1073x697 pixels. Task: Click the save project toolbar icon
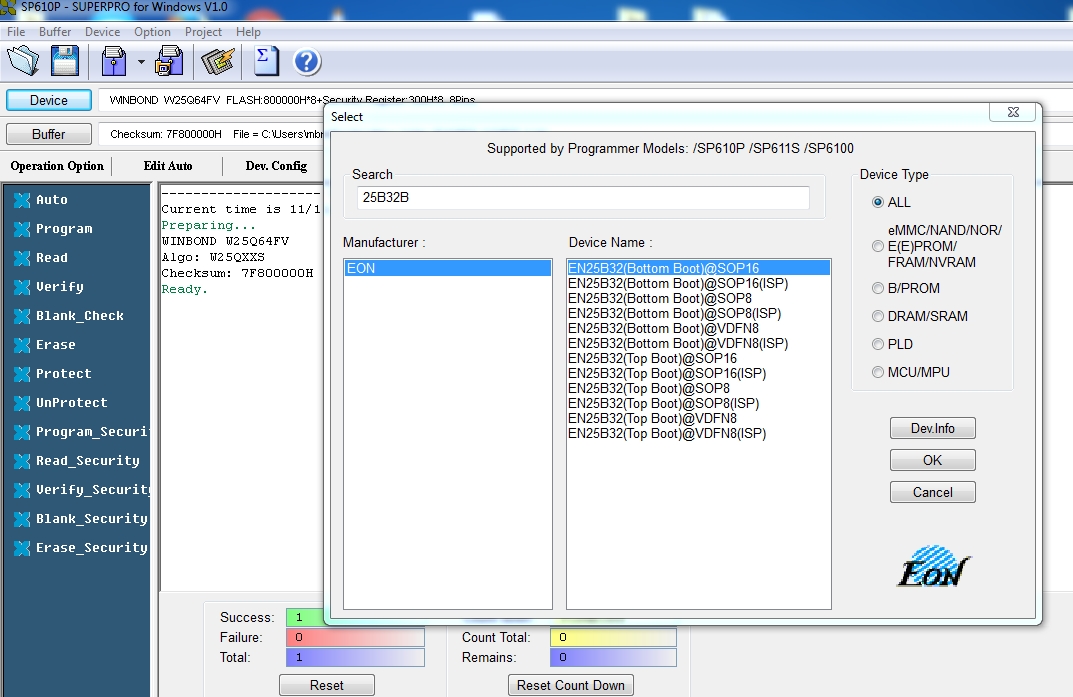(169, 61)
